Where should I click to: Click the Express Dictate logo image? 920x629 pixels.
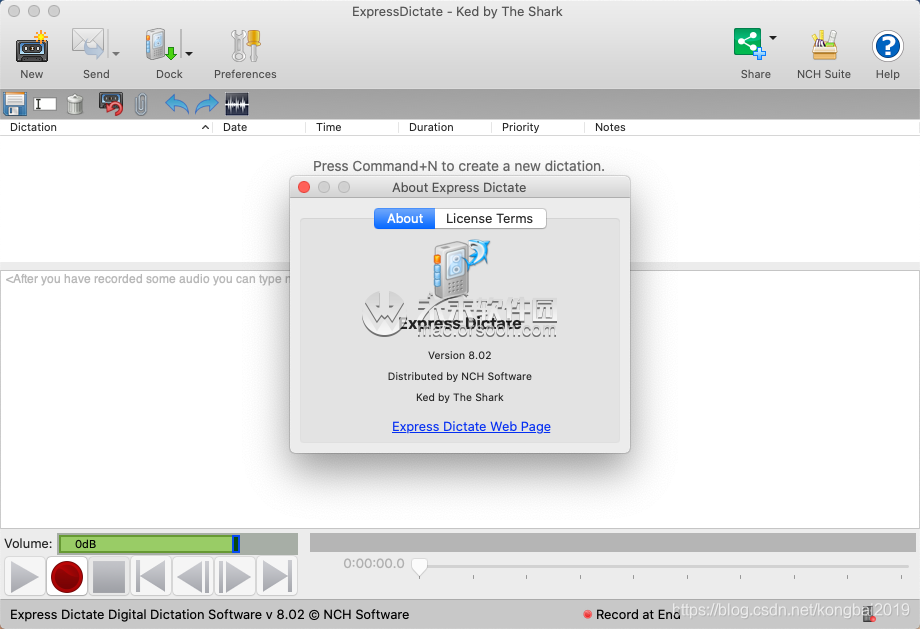(x=461, y=268)
